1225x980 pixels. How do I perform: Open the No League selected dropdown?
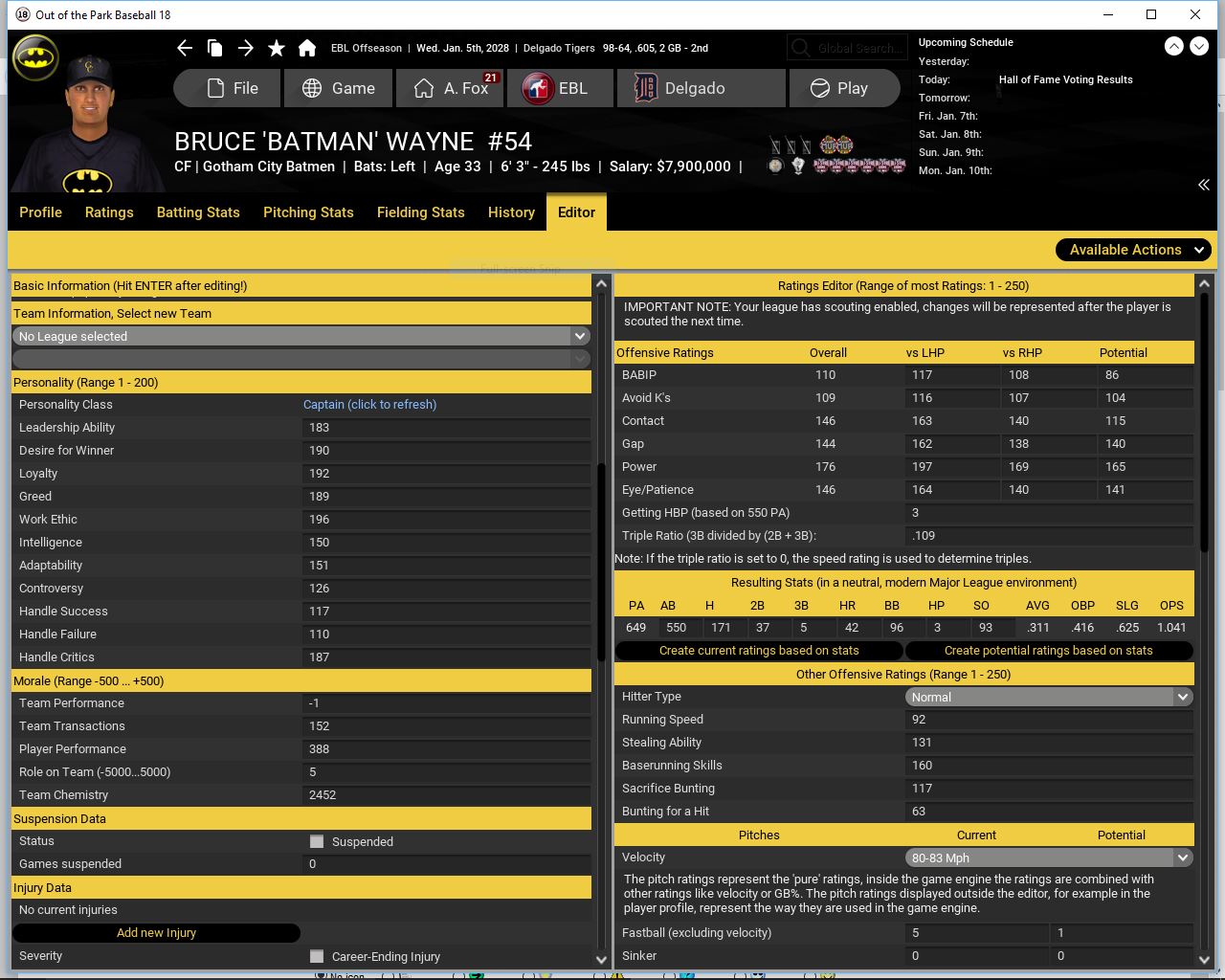(x=301, y=336)
